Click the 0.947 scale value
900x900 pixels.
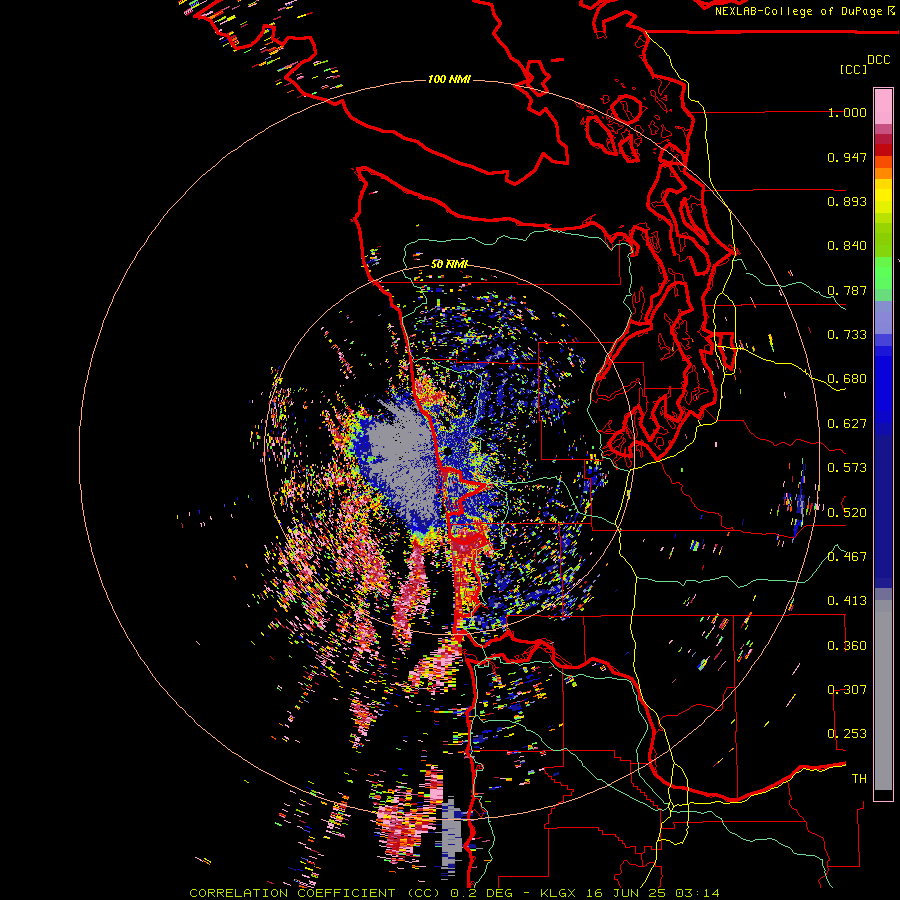click(x=847, y=157)
